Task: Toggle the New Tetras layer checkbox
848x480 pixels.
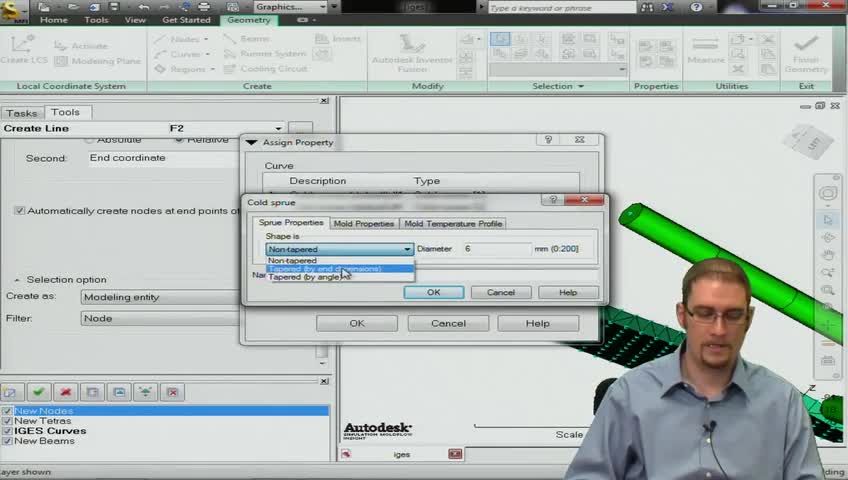Action: 7,421
